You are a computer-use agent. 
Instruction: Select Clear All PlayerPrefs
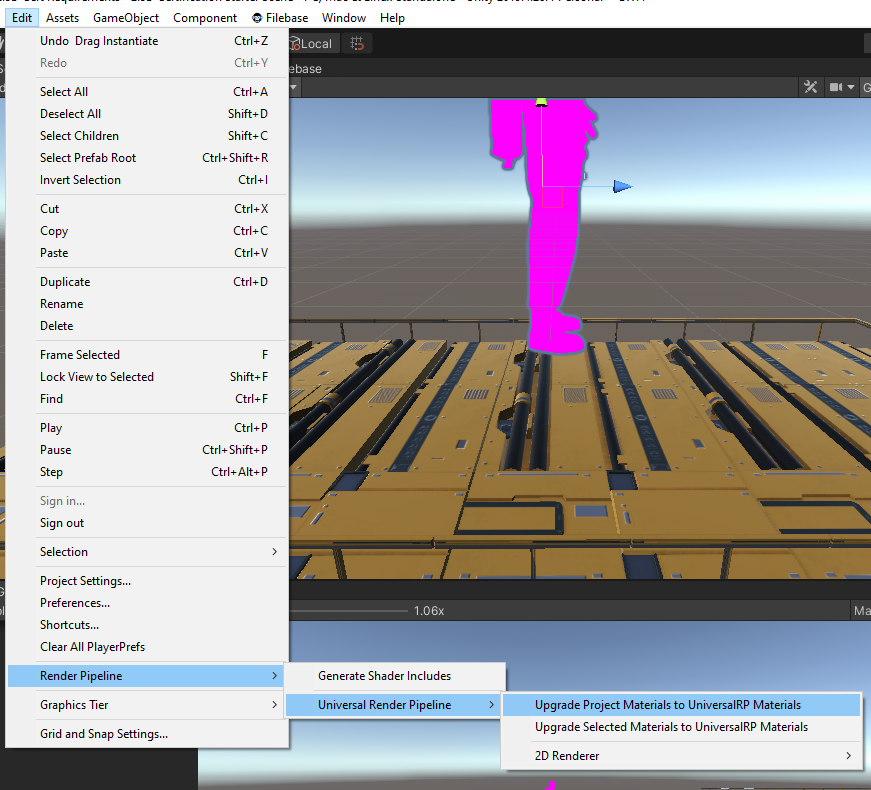pyautogui.click(x=95, y=647)
